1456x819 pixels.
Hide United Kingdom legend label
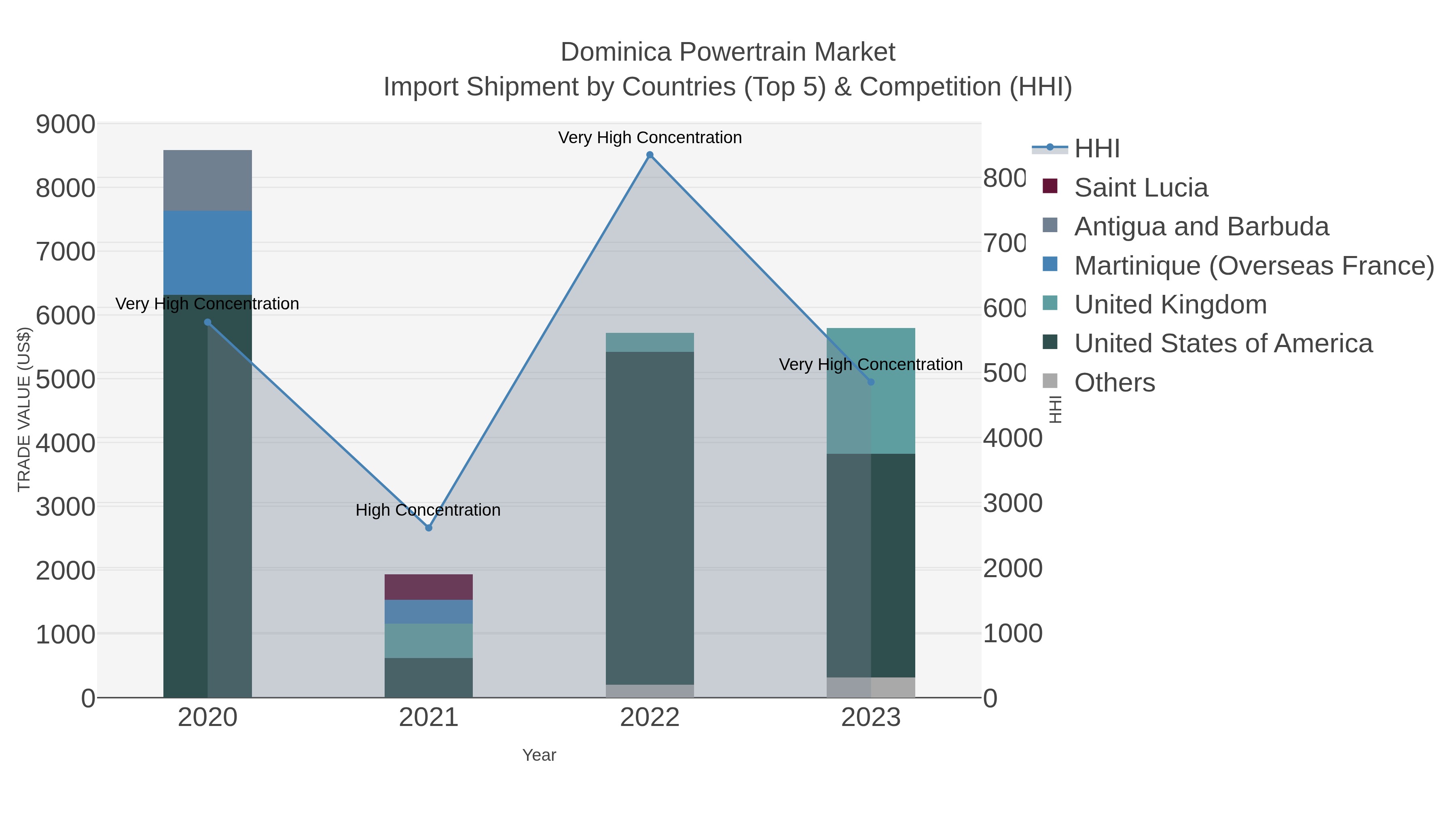[x=1170, y=305]
